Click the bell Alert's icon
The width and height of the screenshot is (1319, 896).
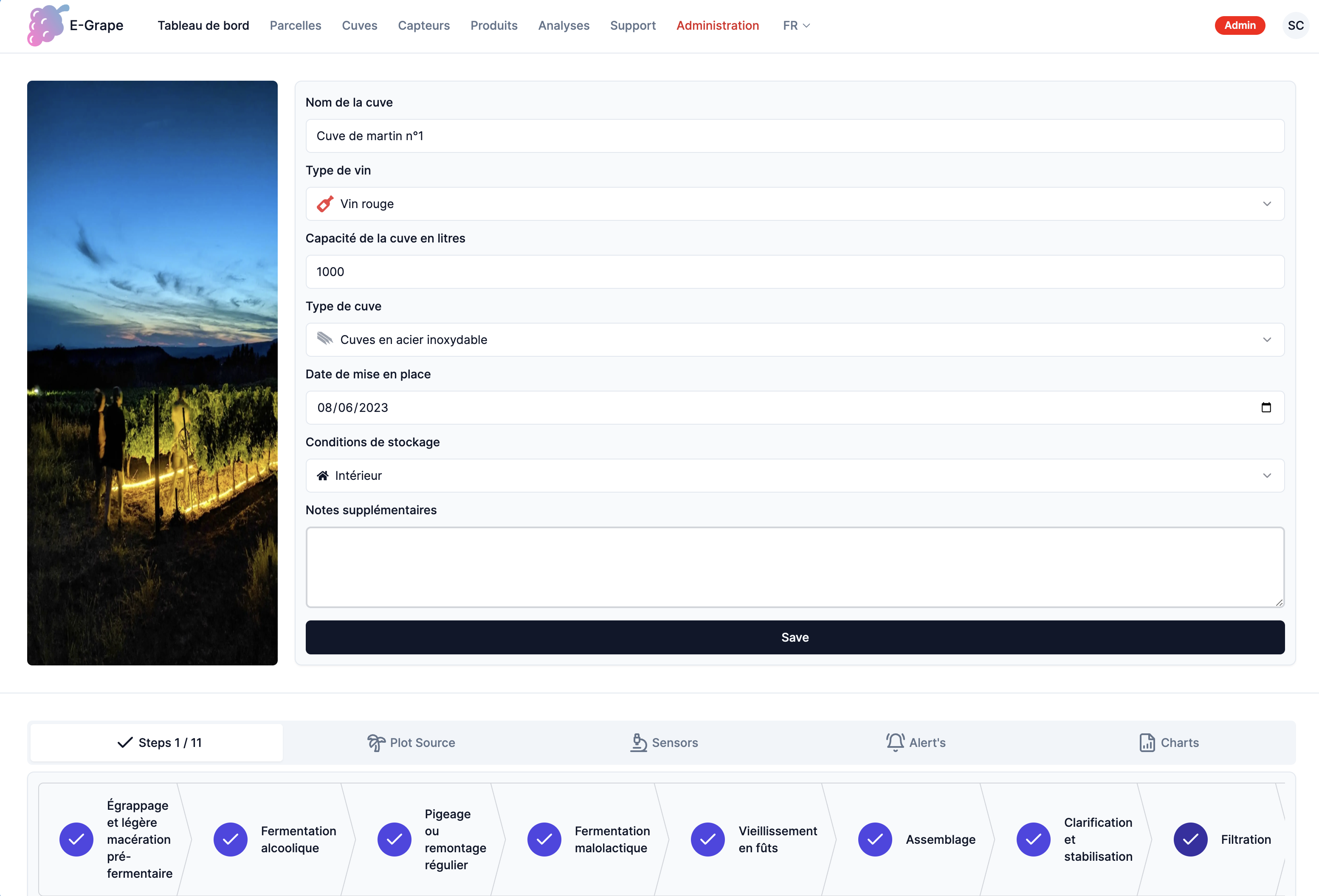point(895,742)
